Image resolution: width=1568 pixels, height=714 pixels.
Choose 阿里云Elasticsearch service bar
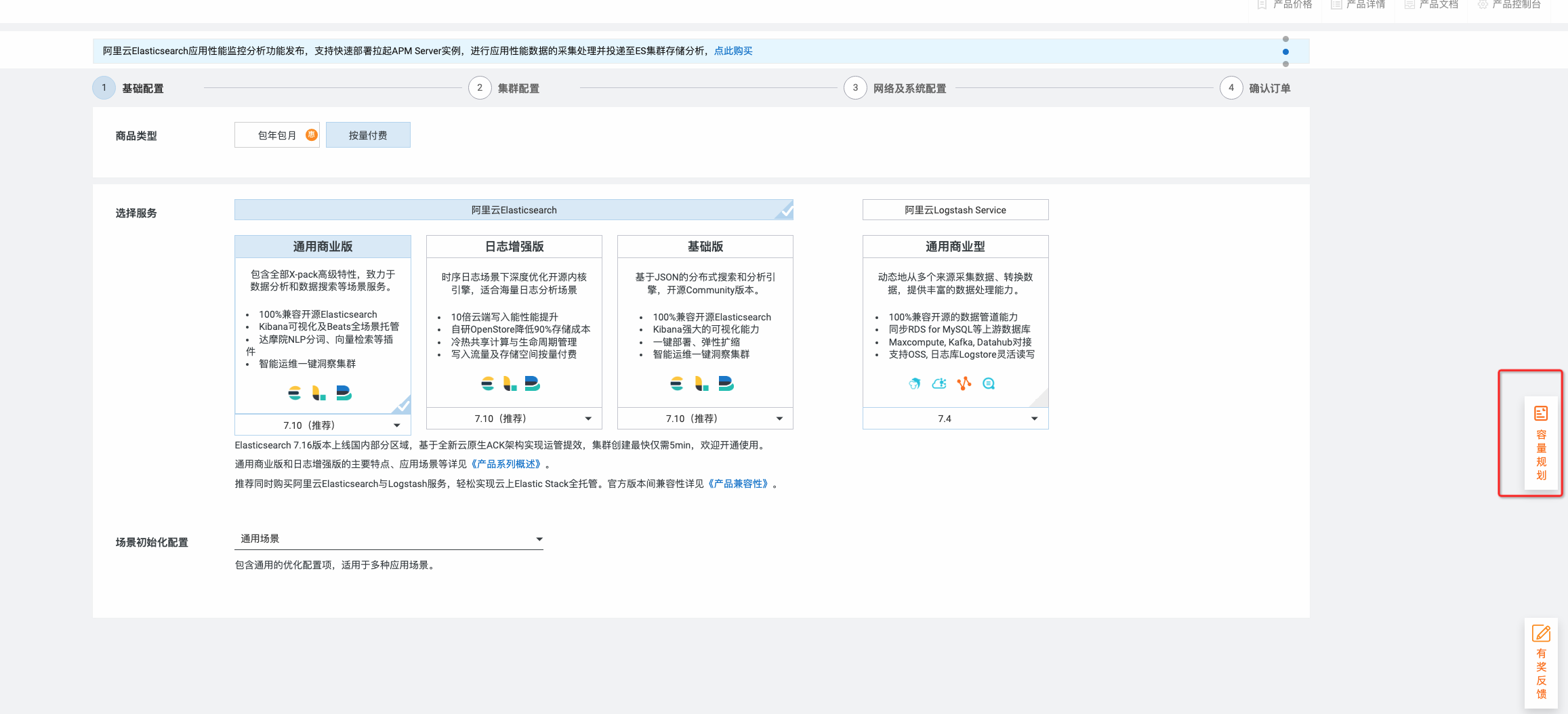click(514, 210)
